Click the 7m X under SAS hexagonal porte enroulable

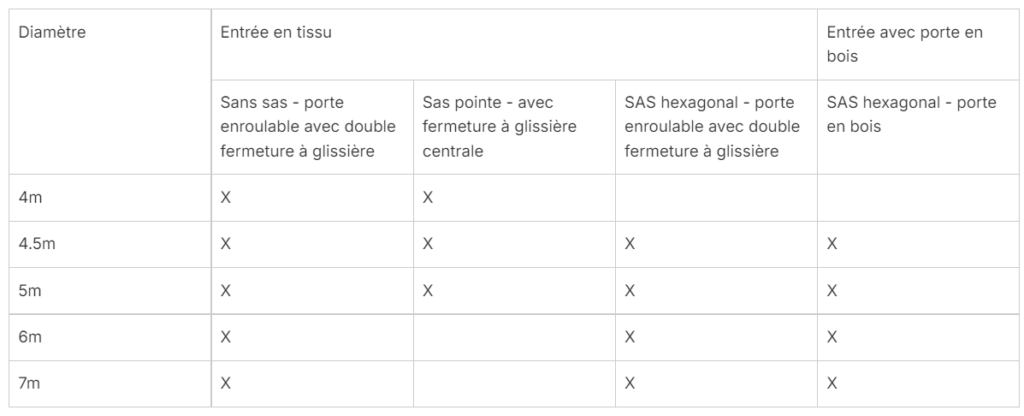click(630, 384)
